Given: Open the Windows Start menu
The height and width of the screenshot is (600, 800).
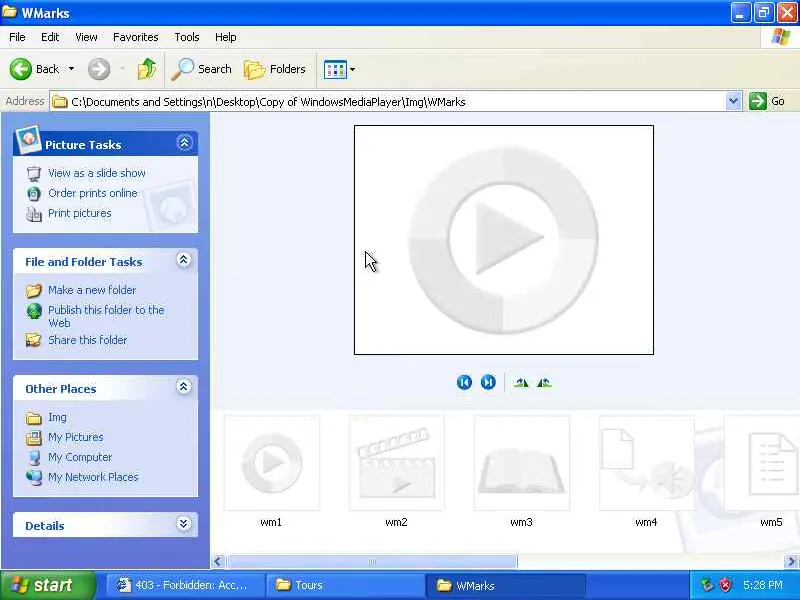Looking at the screenshot, I should coord(48,585).
